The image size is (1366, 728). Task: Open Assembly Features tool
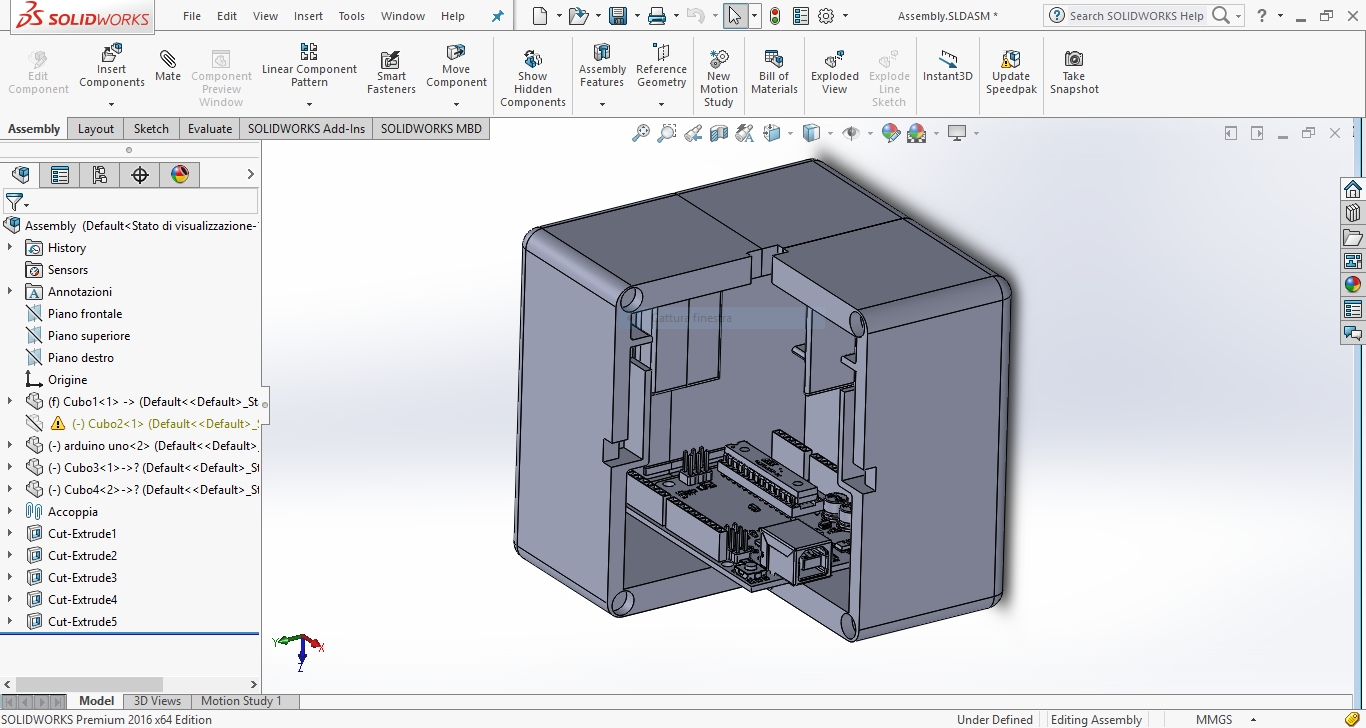[602, 64]
